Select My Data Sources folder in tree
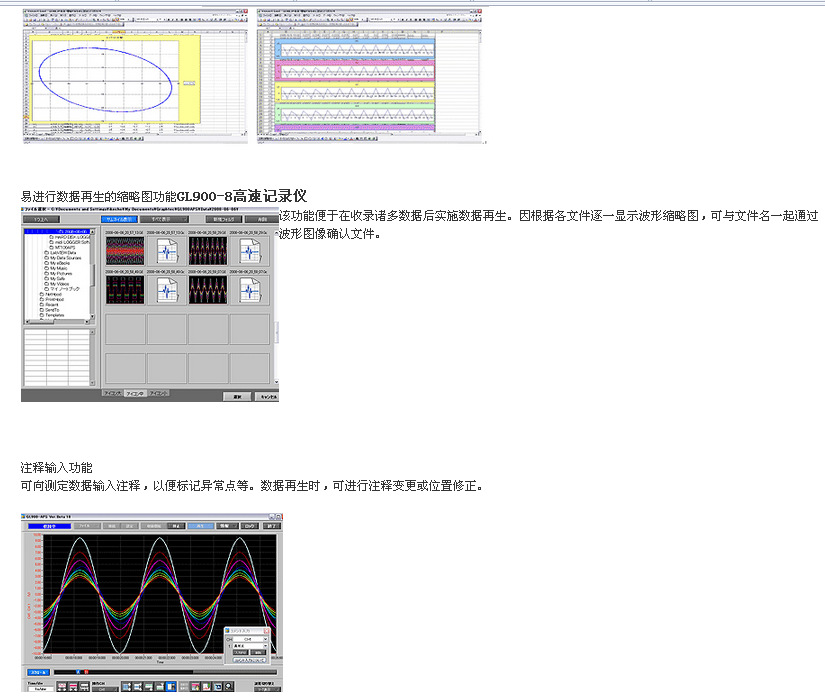The width and height of the screenshot is (825, 699). [x=63, y=258]
